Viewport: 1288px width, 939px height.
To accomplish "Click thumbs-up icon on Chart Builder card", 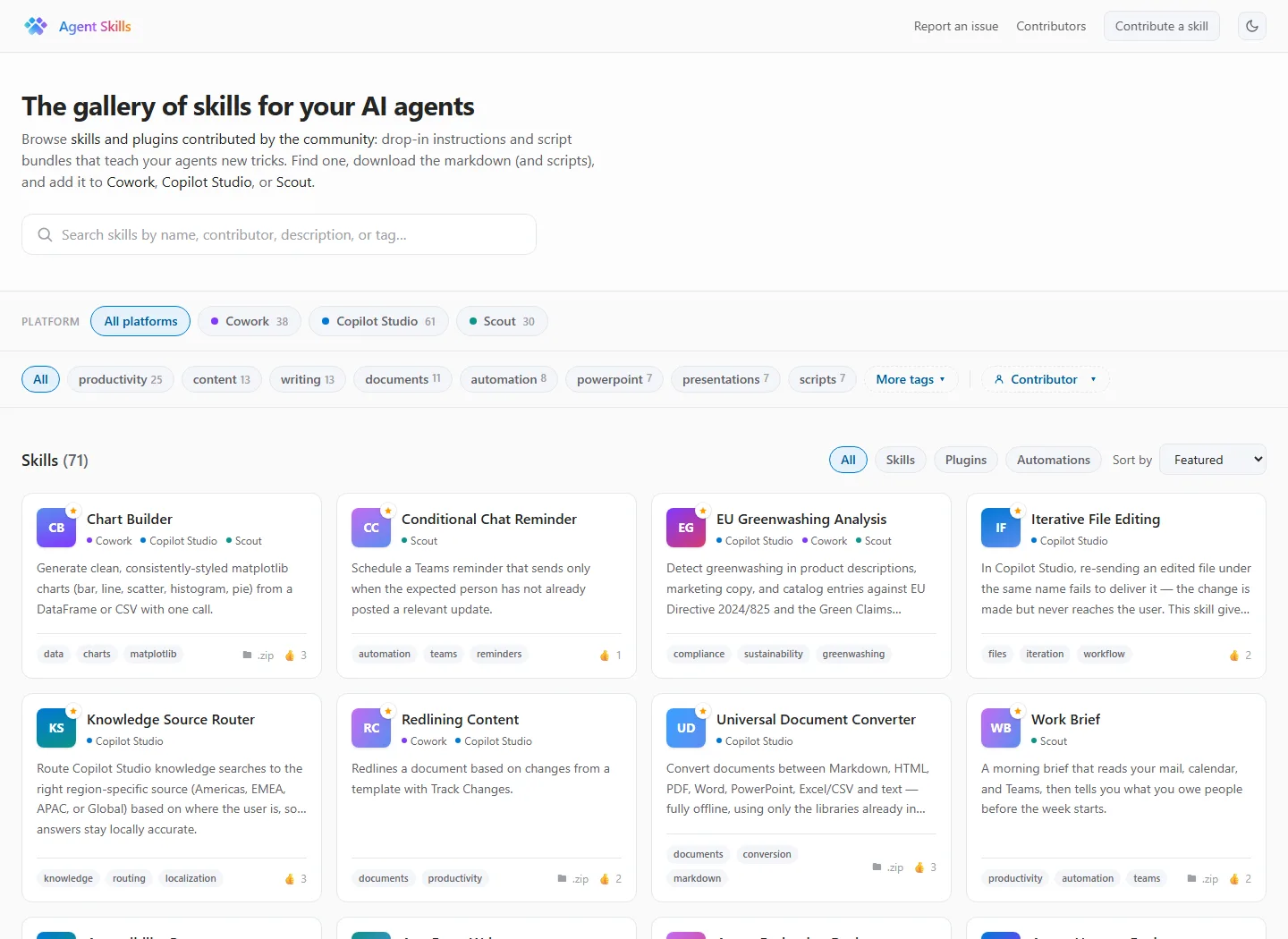I will [x=290, y=656].
